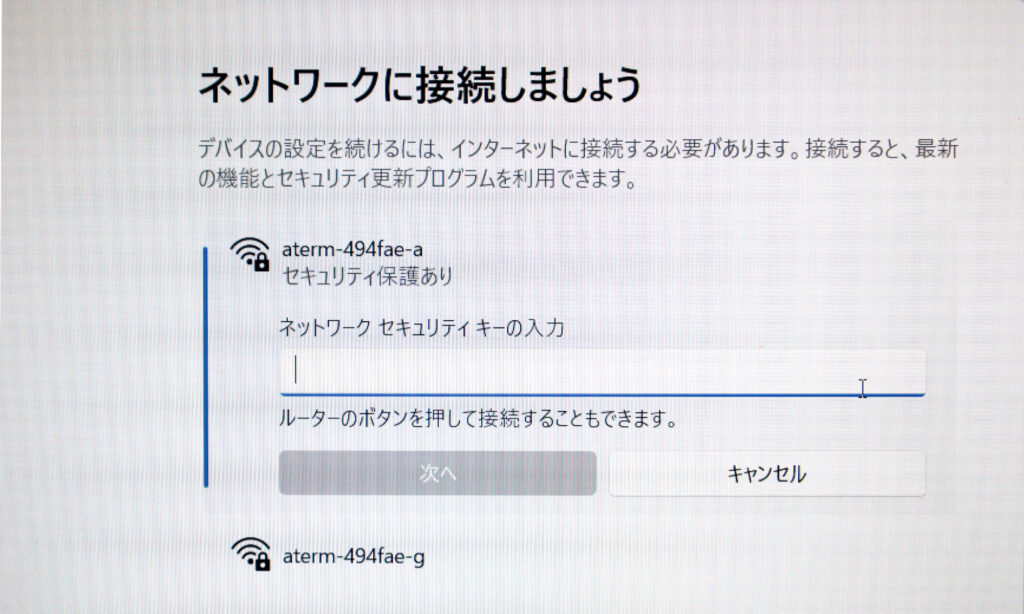The width and height of the screenshot is (1024, 614).
Task: Click the インターネットに接続する必要があります phrase
Action: [625, 149]
